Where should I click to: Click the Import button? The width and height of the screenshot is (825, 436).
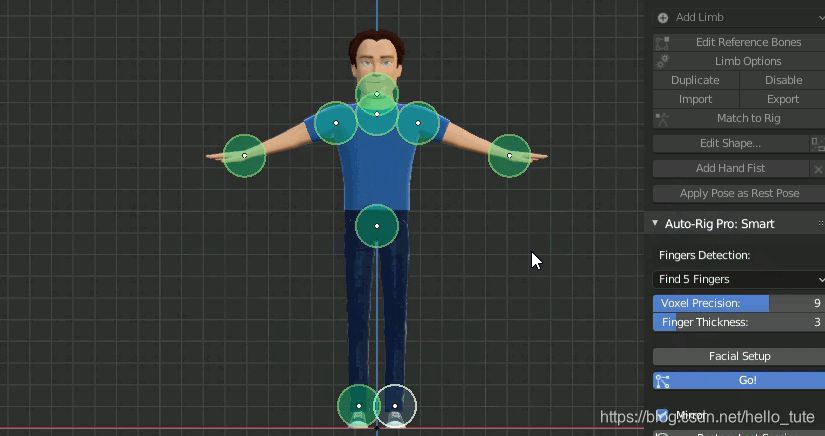pyautogui.click(x=695, y=99)
